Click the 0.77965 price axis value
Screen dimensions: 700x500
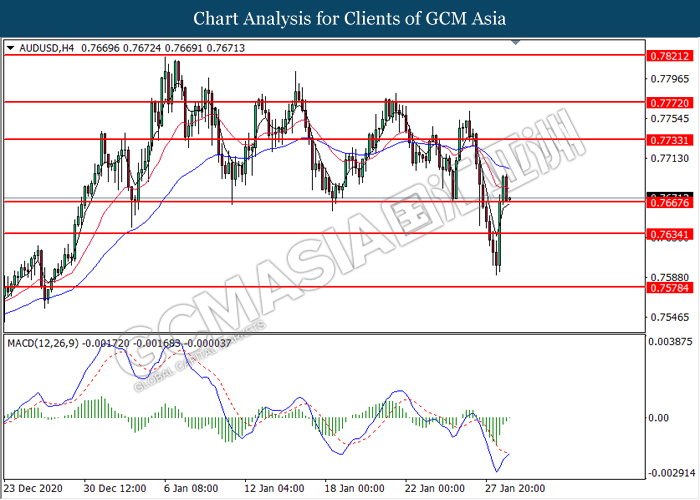coord(671,79)
